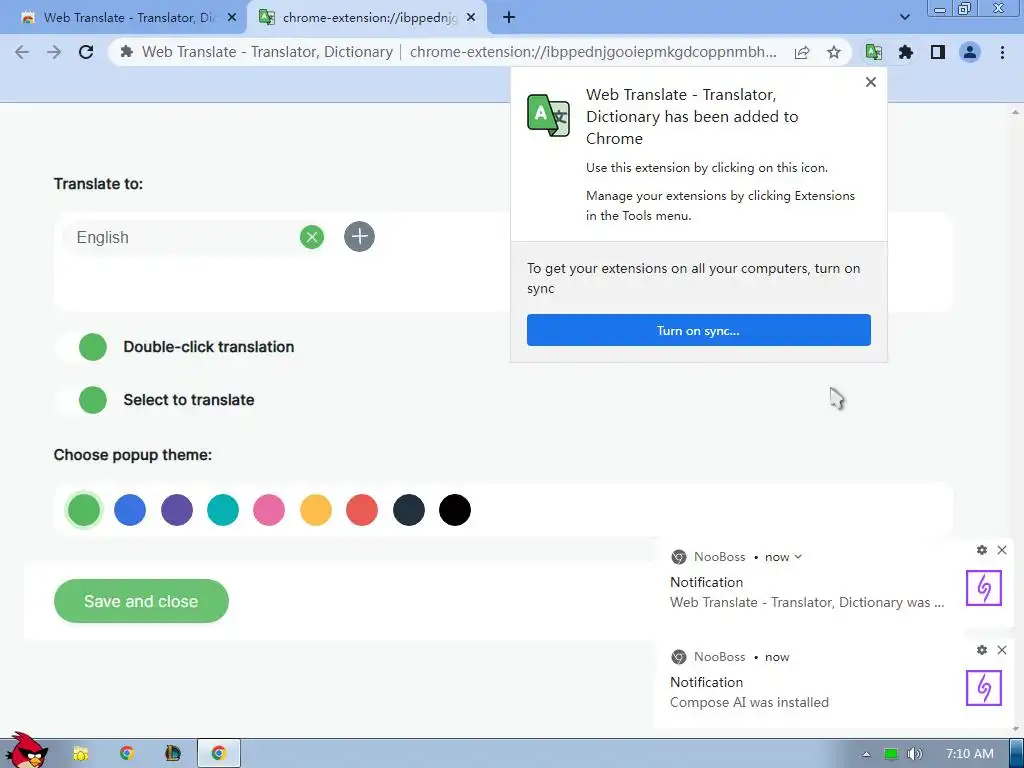Open the Angry Birds start icon
This screenshot has height=768, width=1024.
27,750
